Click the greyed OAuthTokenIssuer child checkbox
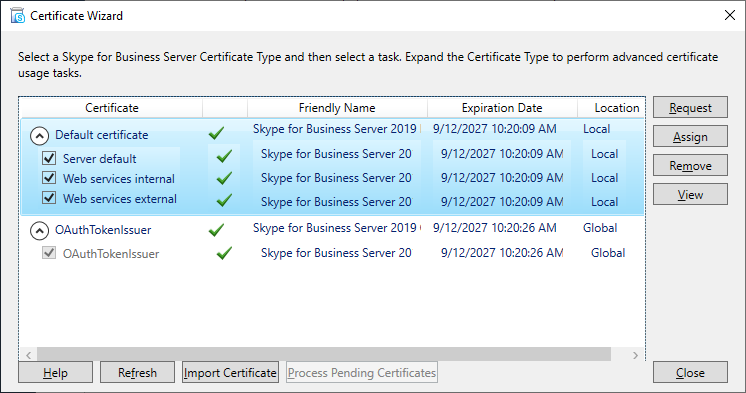The width and height of the screenshot is (746, 393). click(x=49, y=253)
